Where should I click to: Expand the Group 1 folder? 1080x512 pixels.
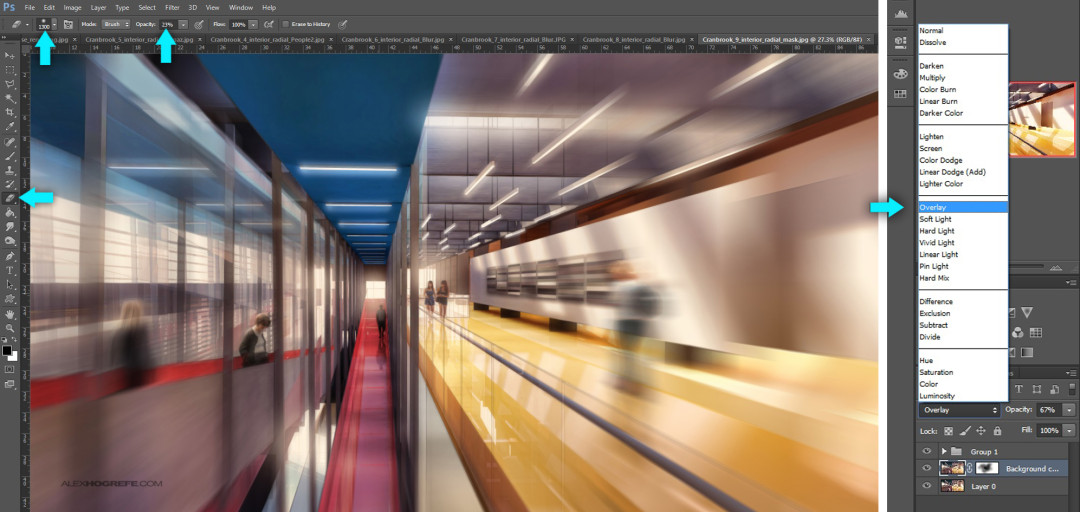(944, 451)
